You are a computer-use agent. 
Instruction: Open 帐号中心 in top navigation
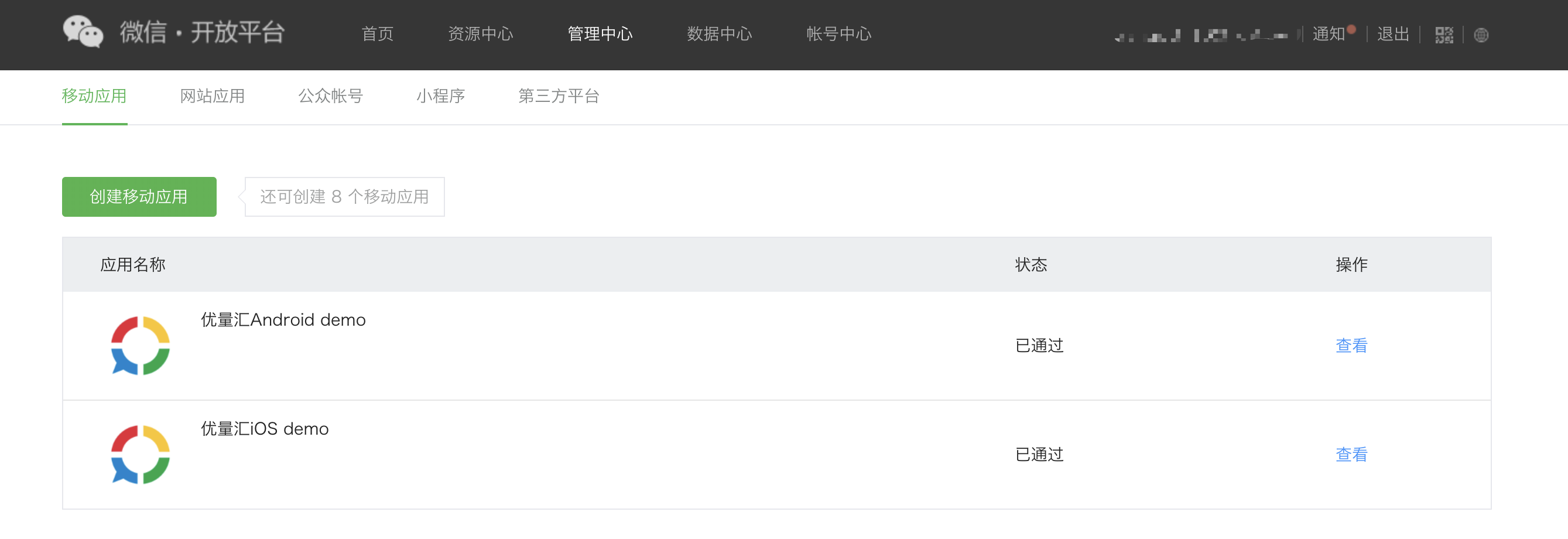[839, 34]
